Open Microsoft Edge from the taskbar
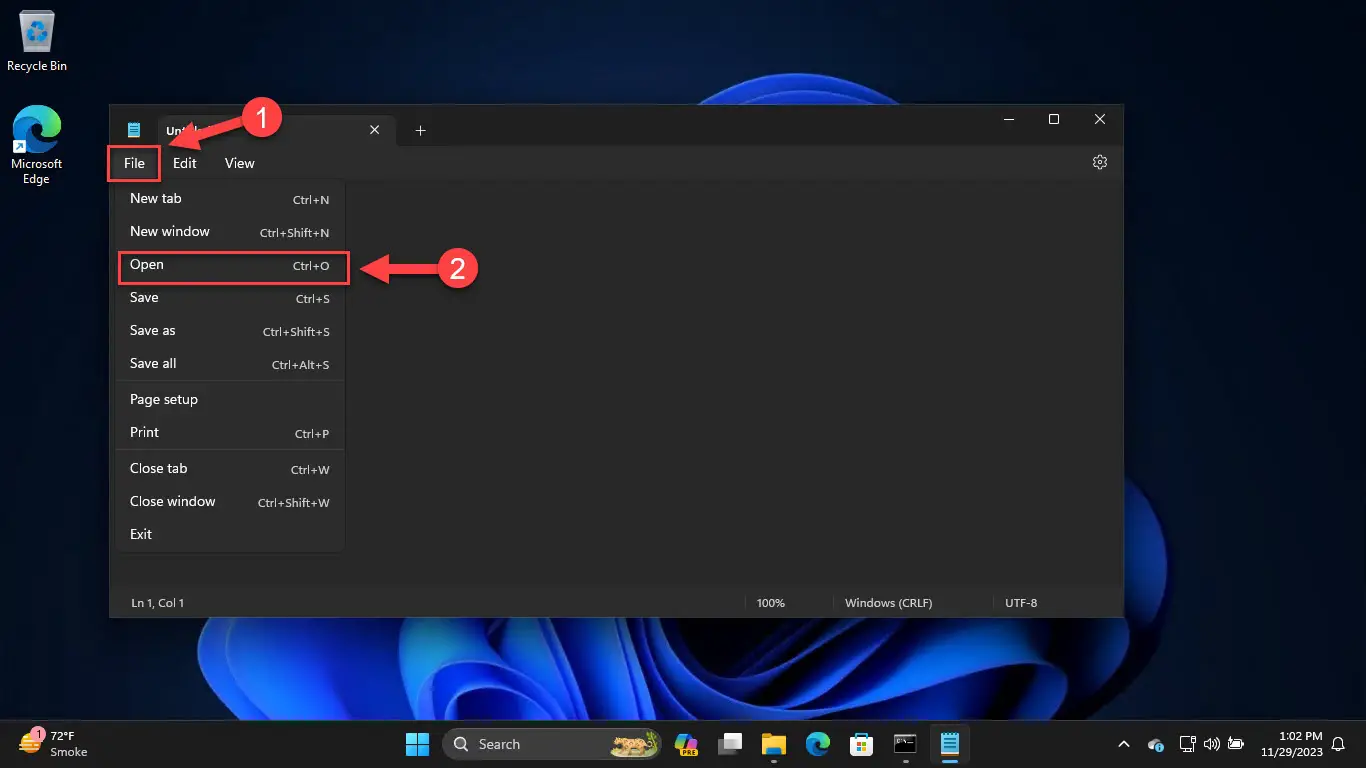The width and height of the screenshot is (1366, 768). coord(818,744)
